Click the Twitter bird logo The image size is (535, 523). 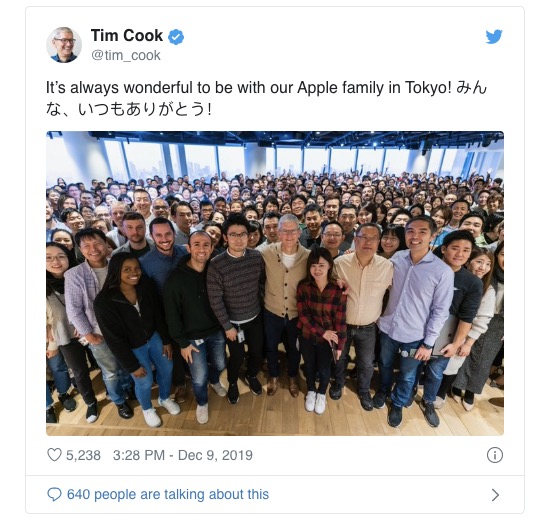(x=494, y=37)
